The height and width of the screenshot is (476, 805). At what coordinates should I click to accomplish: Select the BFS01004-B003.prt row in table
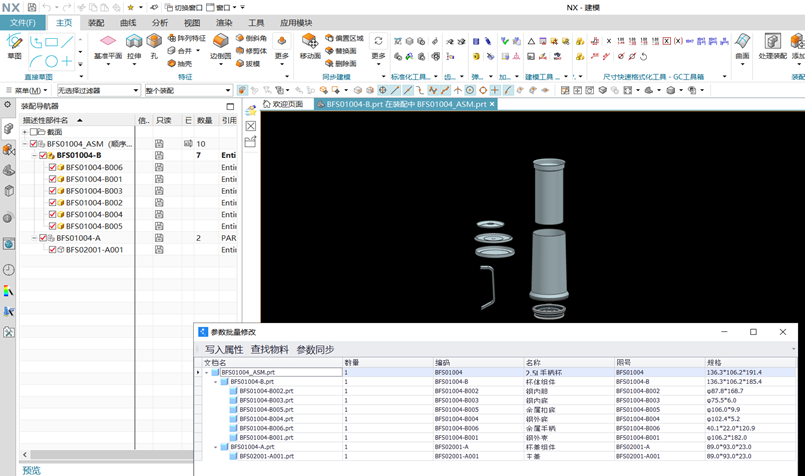tap(266, 400)
